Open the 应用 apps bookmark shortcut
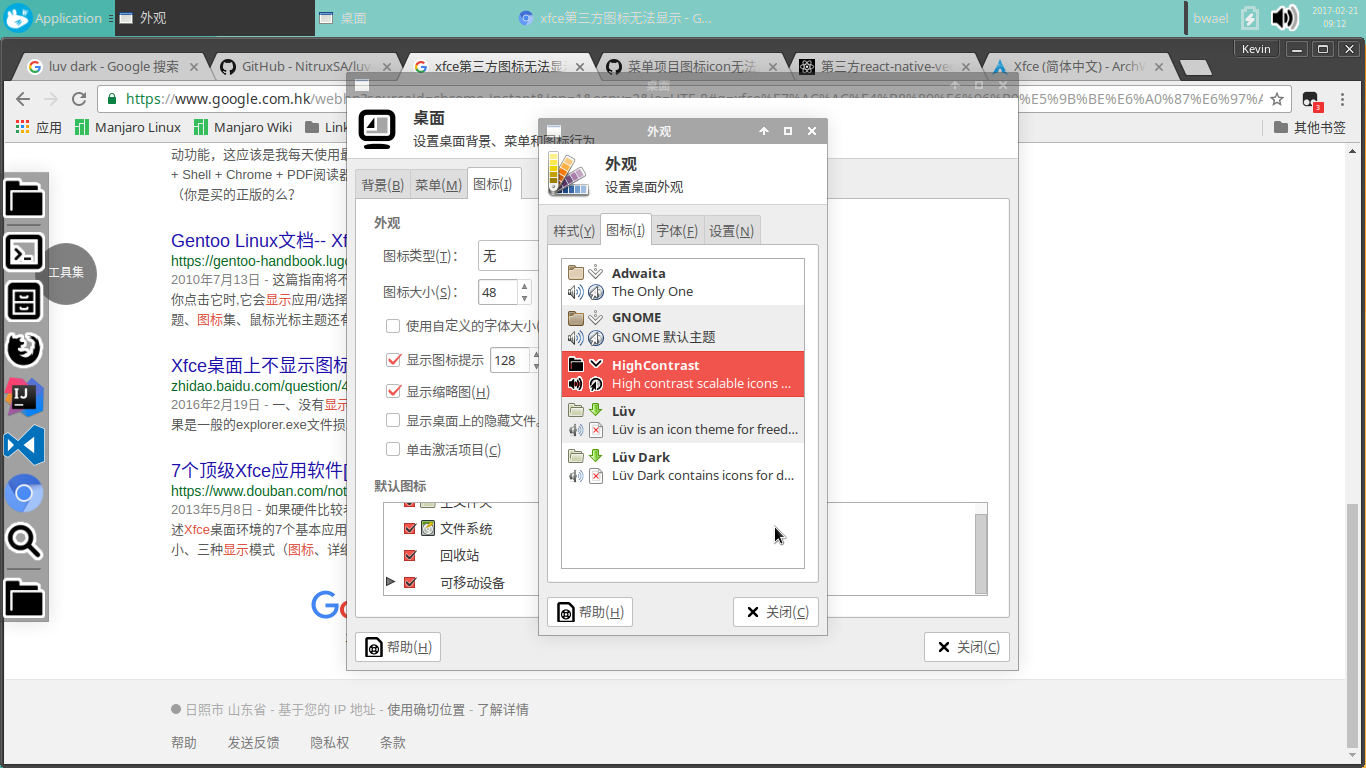Image resolution: width=1366 pixels, height=768 pixels. click(x=39, y=127)
